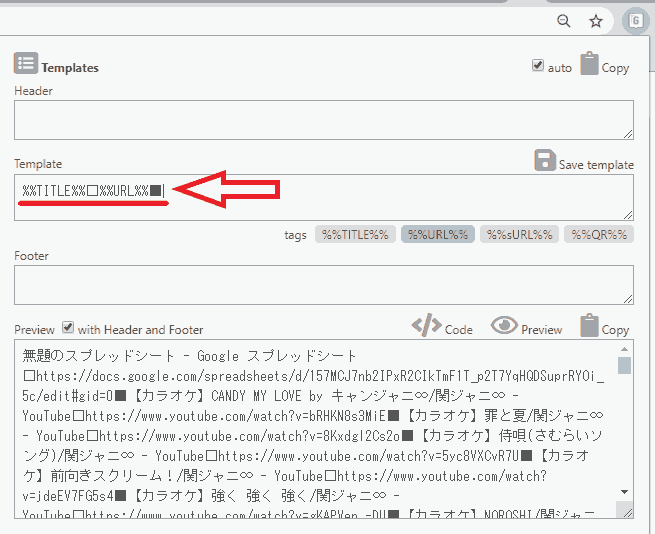Click the top Copy text label
Screen dimensions: 655x534
pyautogui.click(x=615, y=68)
